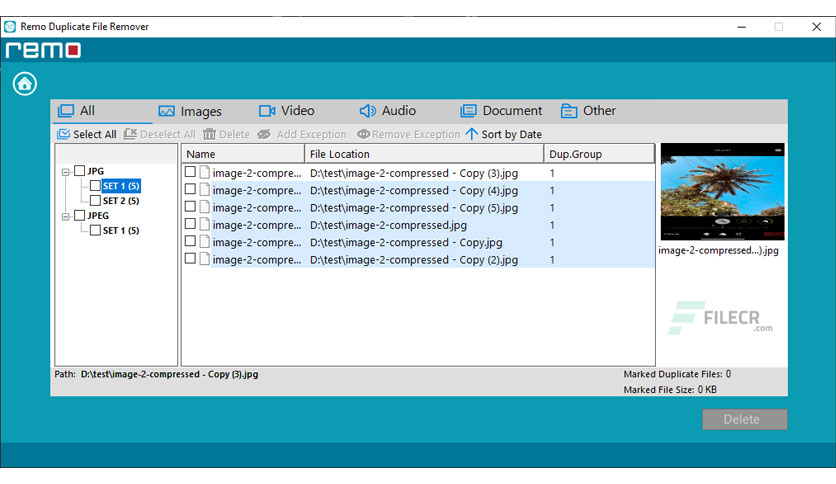Open the Video tab
Screen dimensions: 836x484
287,111
